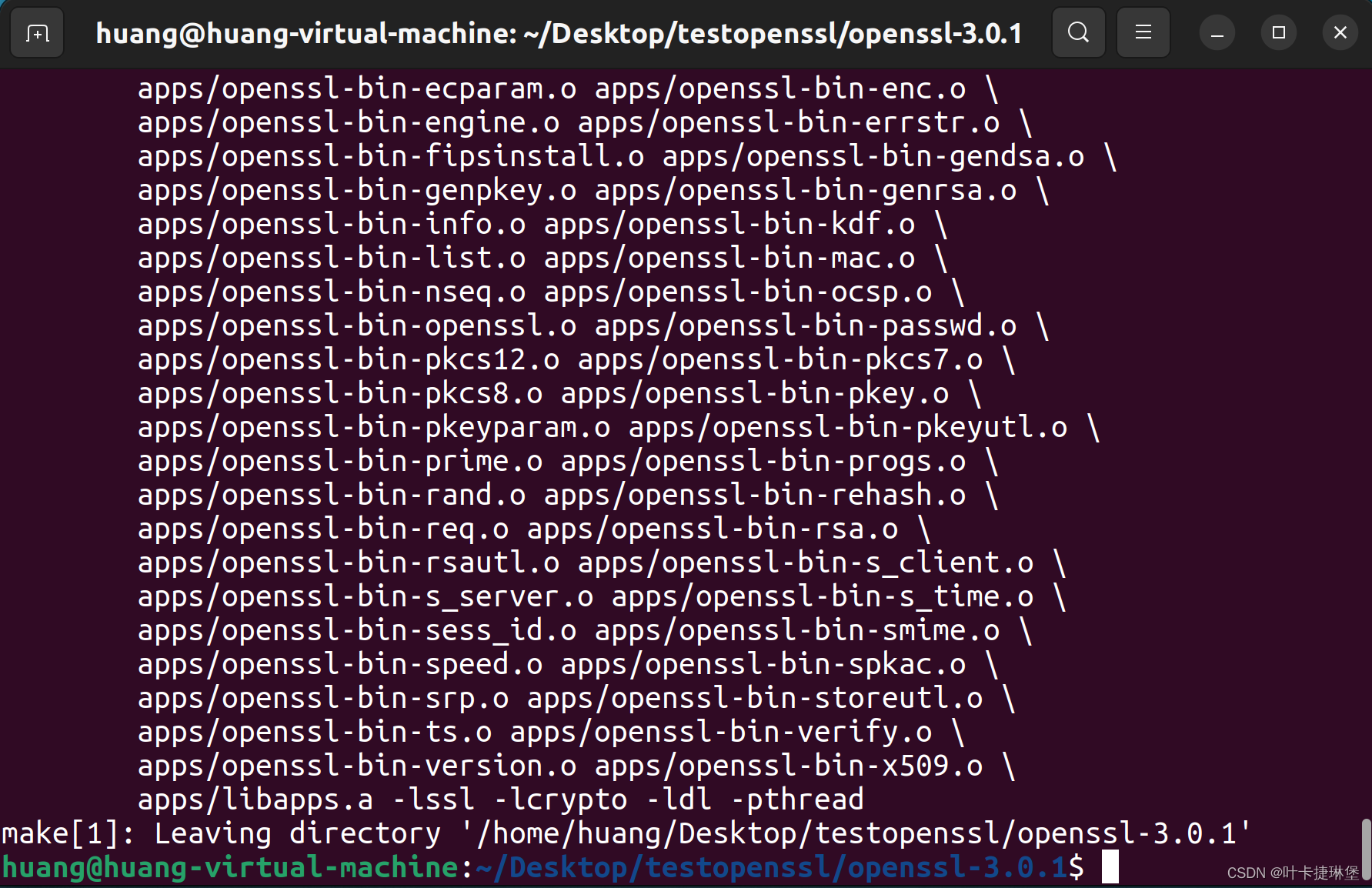Screen dimensions: 1372x888
Task: Click the text apps/openssl-bin-rsa.o
Action: pos(713,529)
